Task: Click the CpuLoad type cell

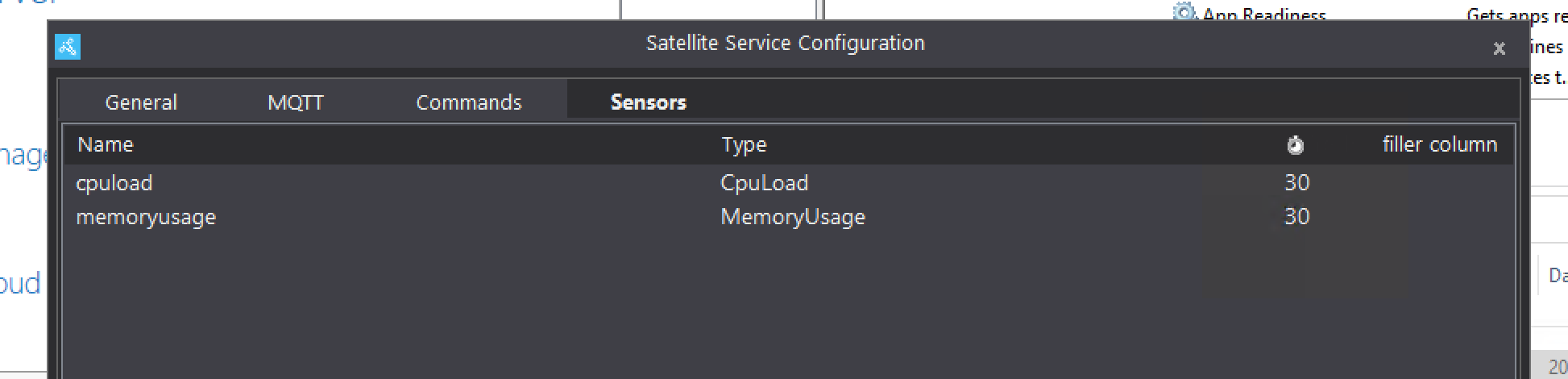Action: tap(764, 183)
